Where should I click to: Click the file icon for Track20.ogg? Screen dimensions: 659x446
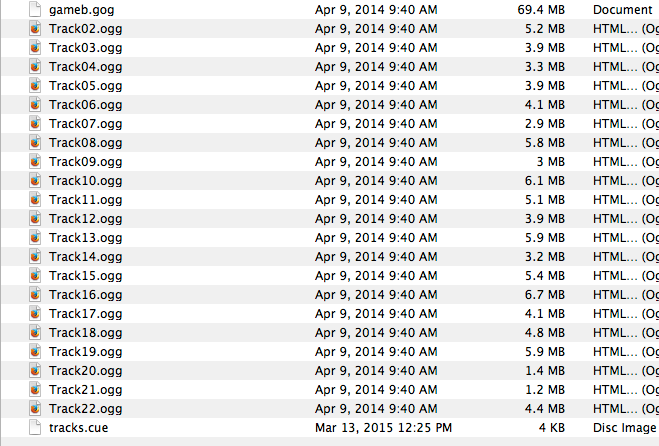(x=35, y=370)
